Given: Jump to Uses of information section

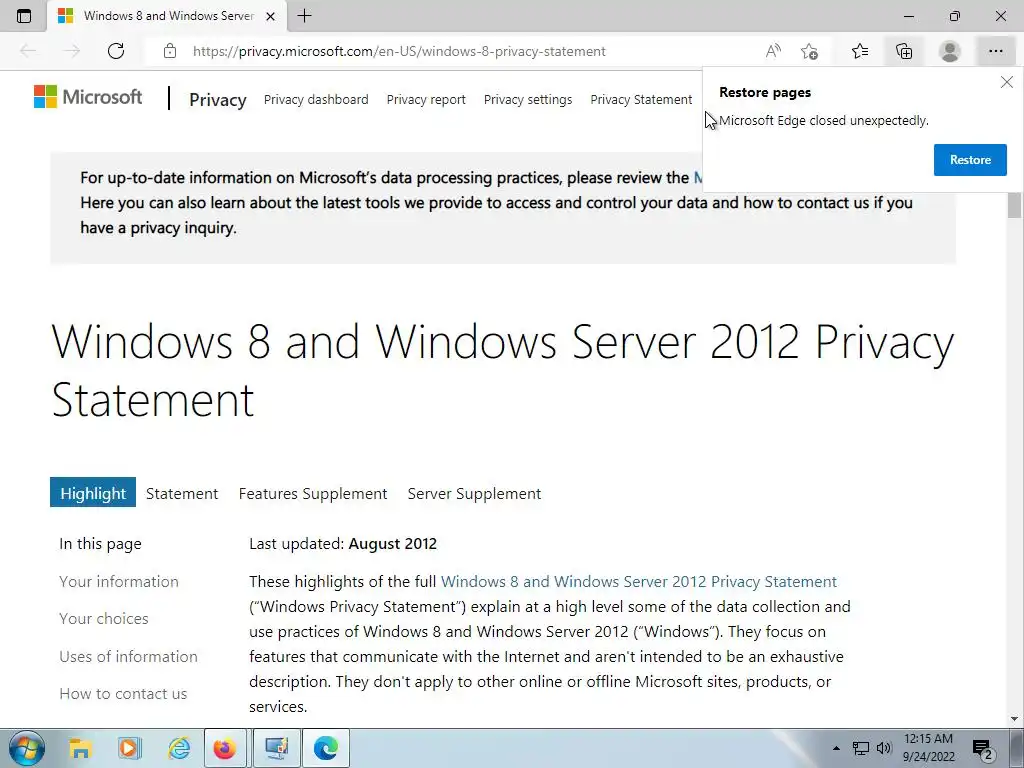Looking at the screenshot, I should tap(129, 656).
